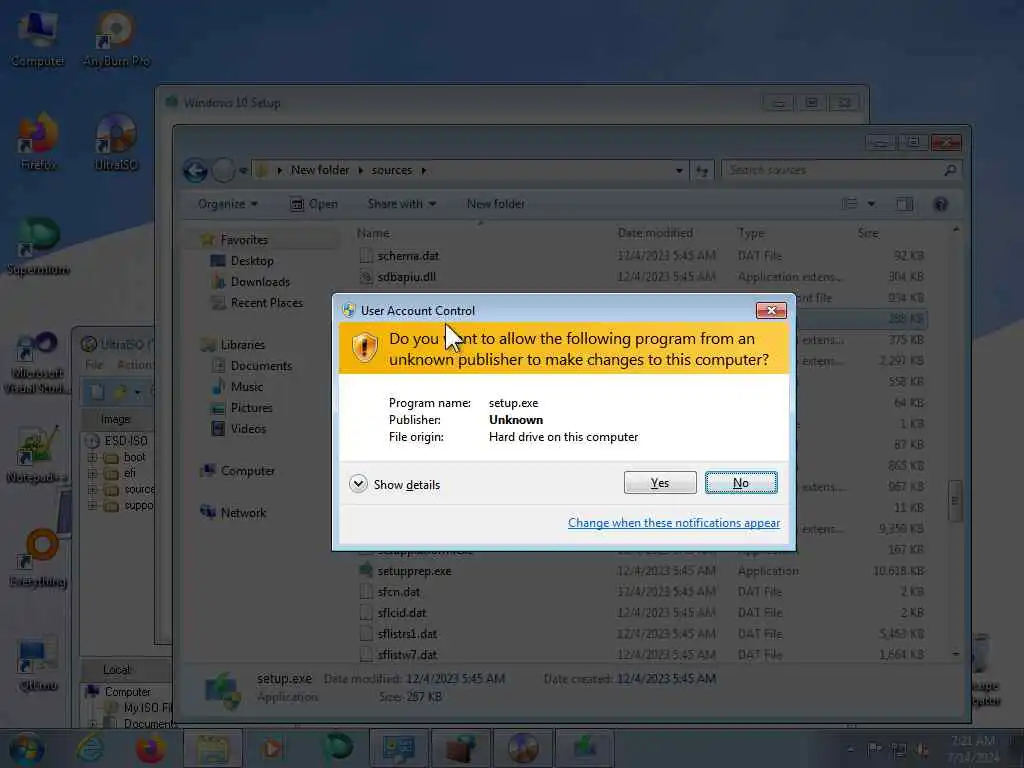Screen dimensions: 1024x768
Task: Click taskbar clock
Action: 972,749
